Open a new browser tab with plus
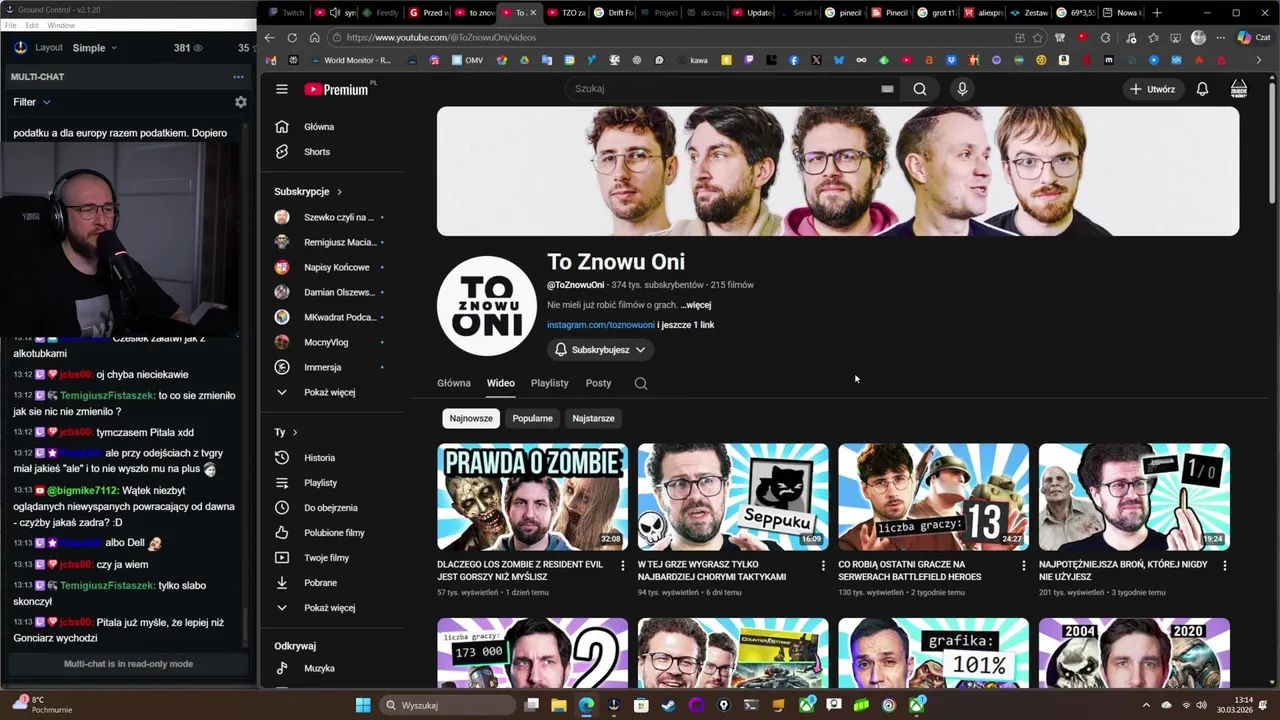The width and height of the screenshot is (1280, 720). (1157, 13)
